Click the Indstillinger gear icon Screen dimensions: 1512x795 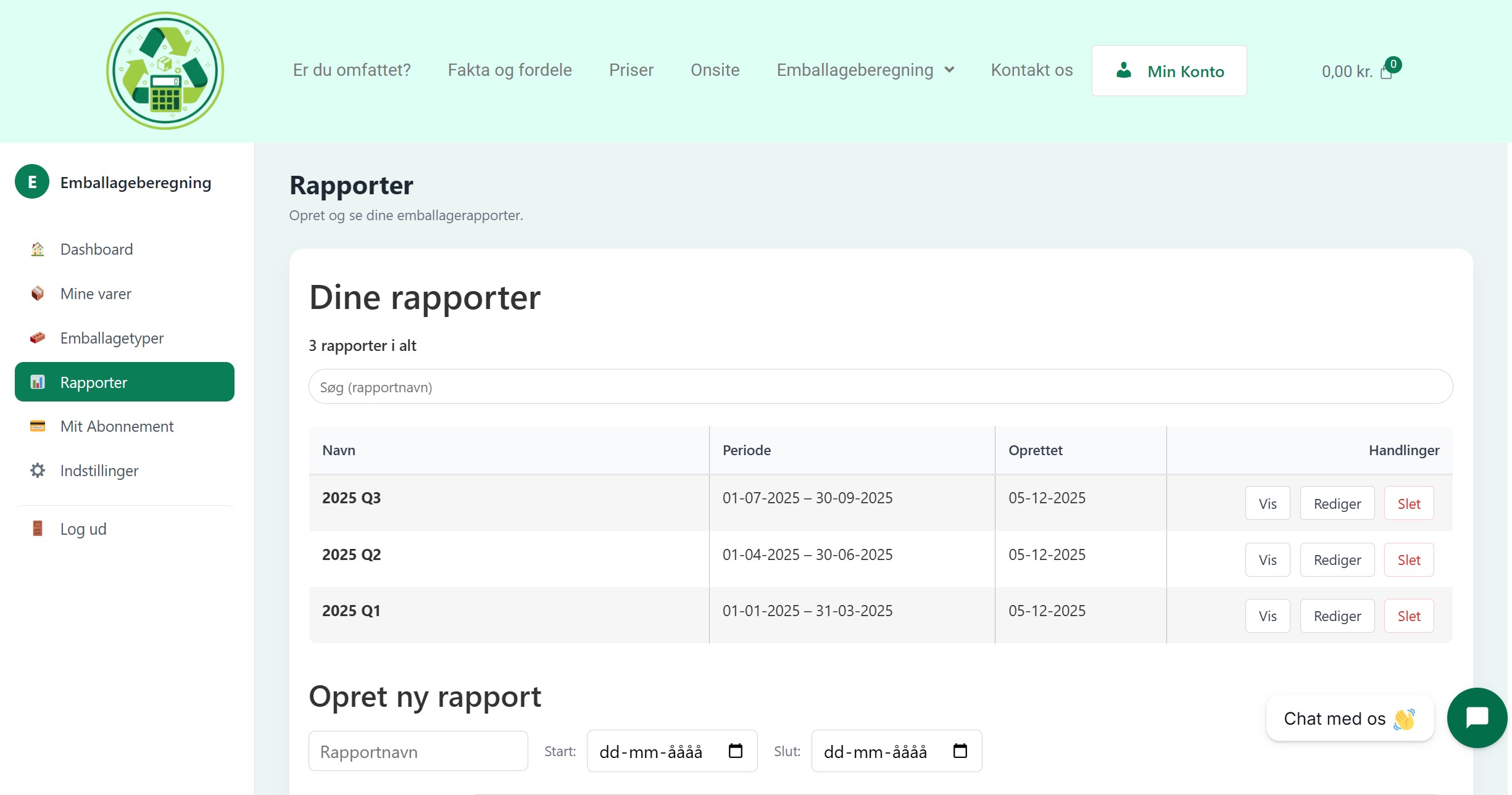click(x=38, y=471)
